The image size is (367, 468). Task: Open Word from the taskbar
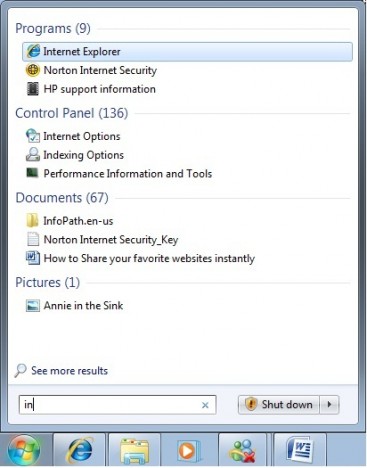(299, 450)
